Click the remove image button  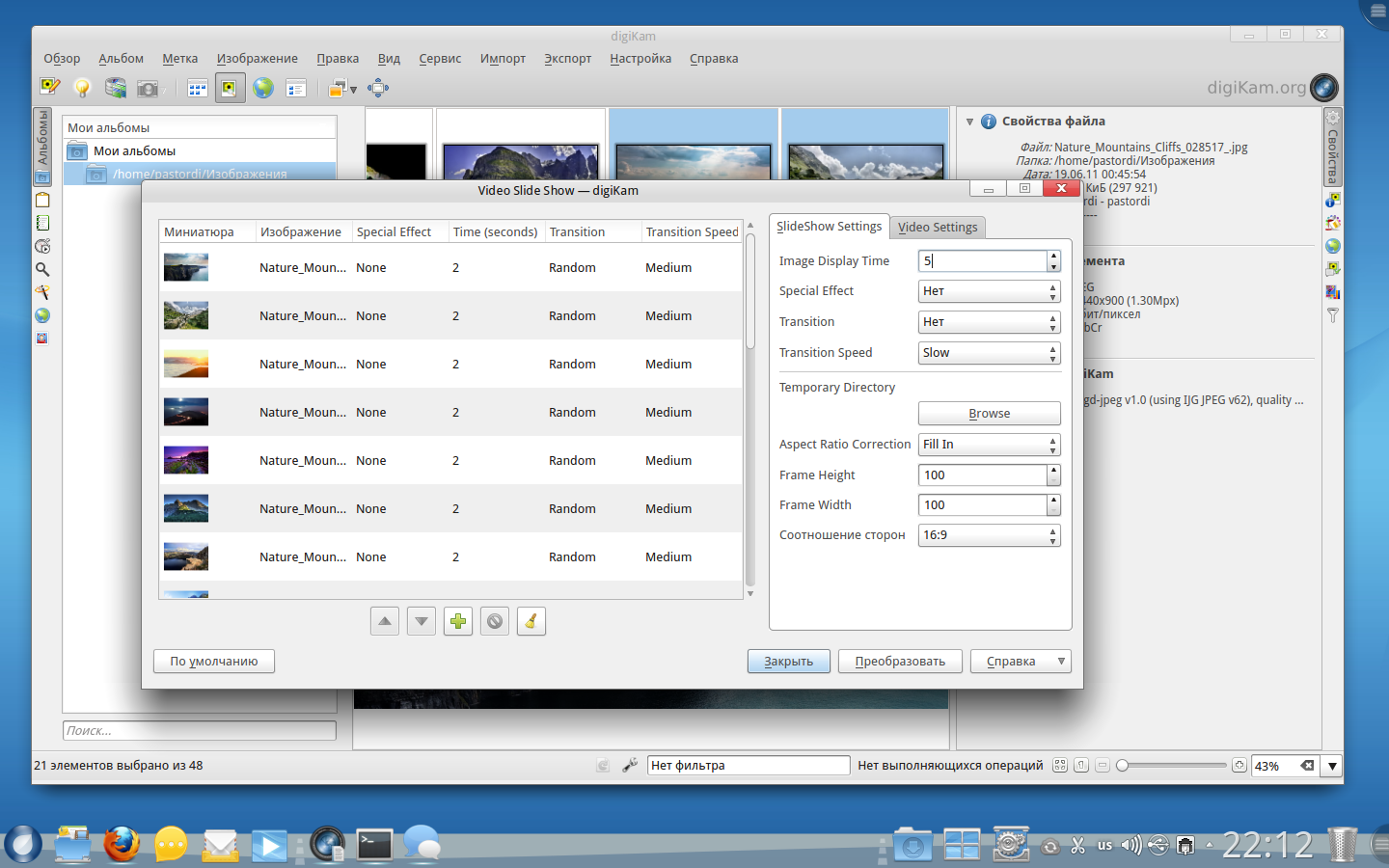(x=495, y=621)
